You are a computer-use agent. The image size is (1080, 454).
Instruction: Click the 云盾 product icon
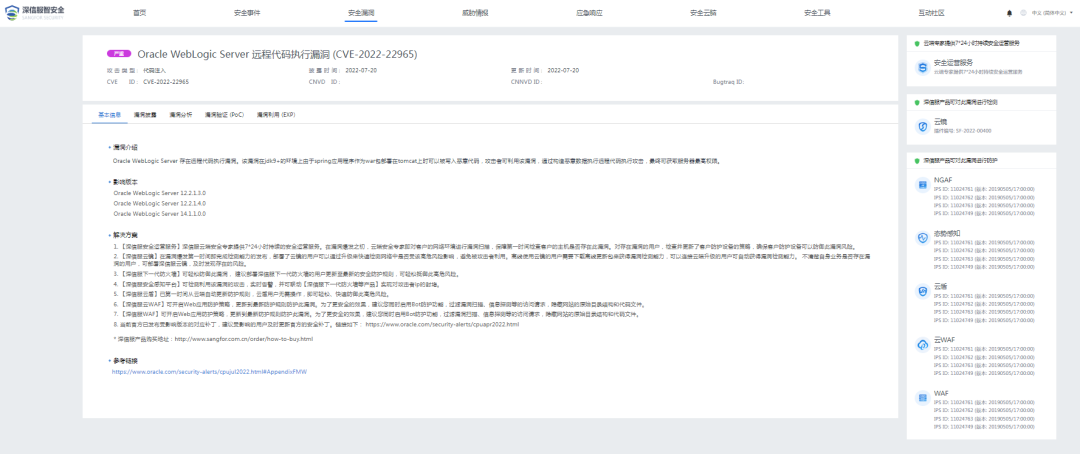pyautogui.click(x=922, y=291)
